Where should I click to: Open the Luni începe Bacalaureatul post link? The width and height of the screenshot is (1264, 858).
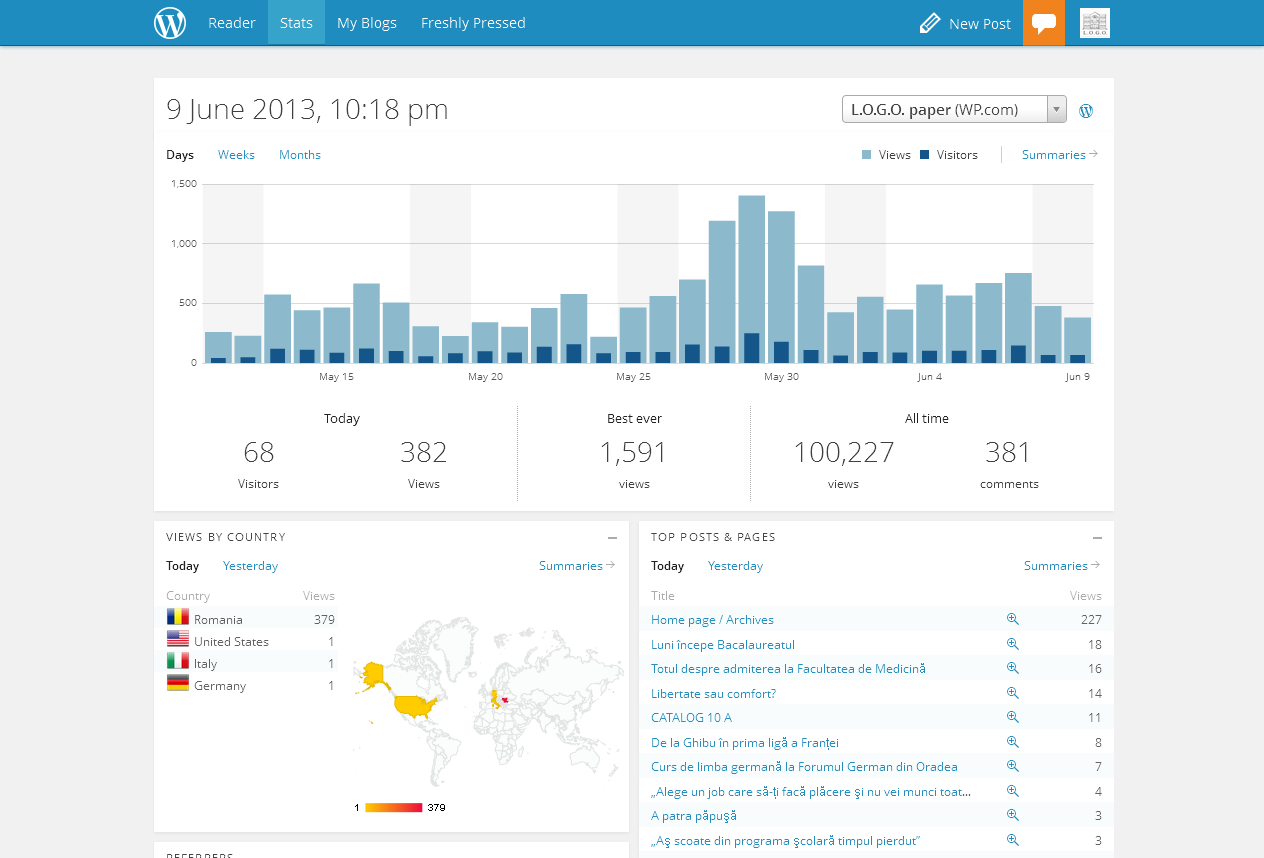tap(723, 645)
